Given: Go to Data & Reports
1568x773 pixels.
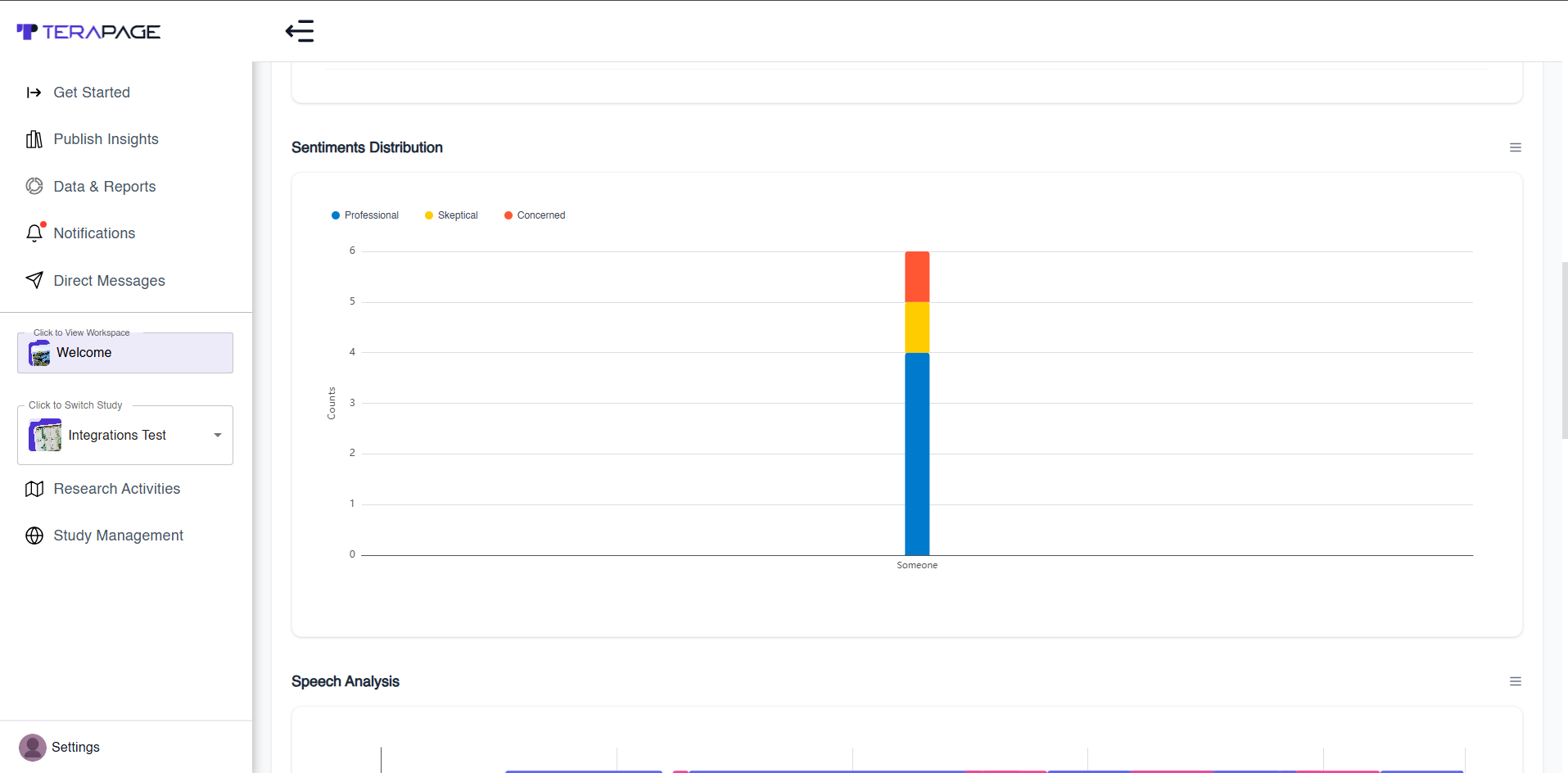Looking at the screenshot, I should coord(105,187).
